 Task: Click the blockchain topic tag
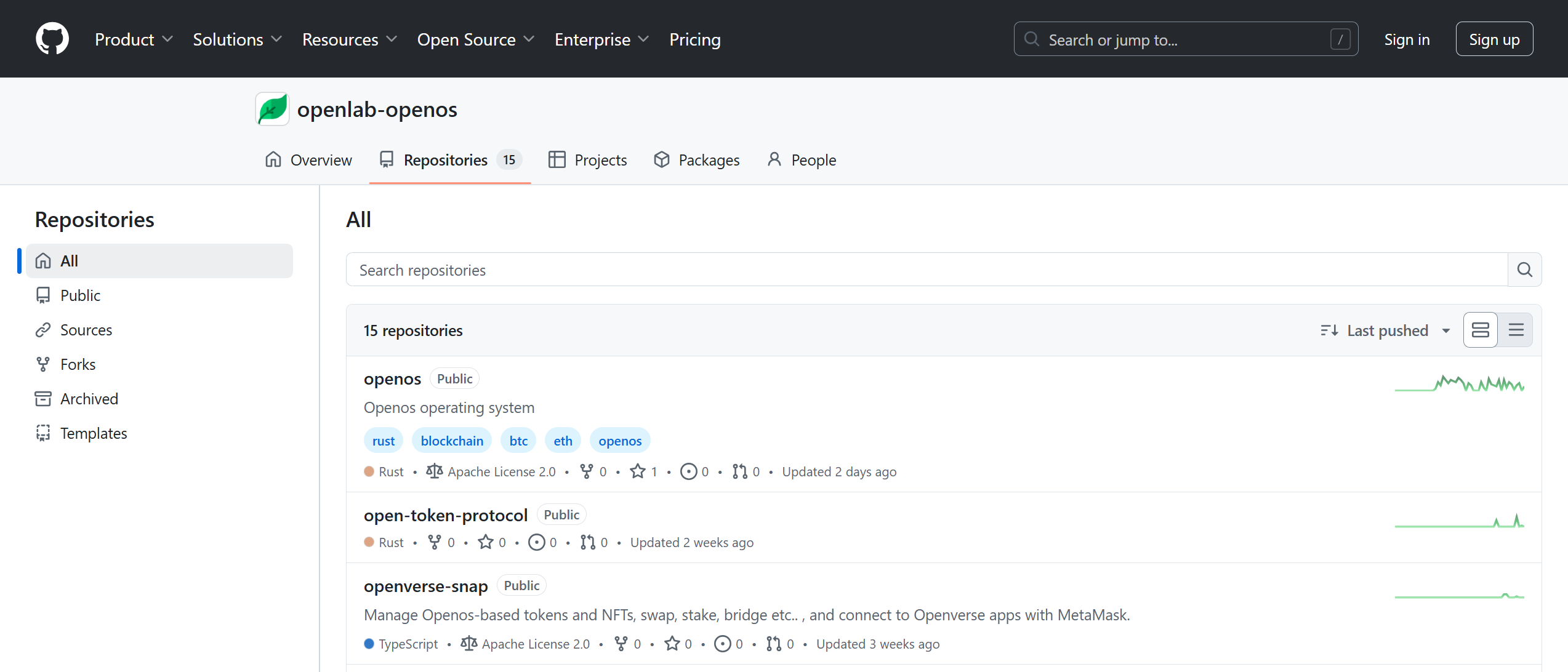coord(452,441)
